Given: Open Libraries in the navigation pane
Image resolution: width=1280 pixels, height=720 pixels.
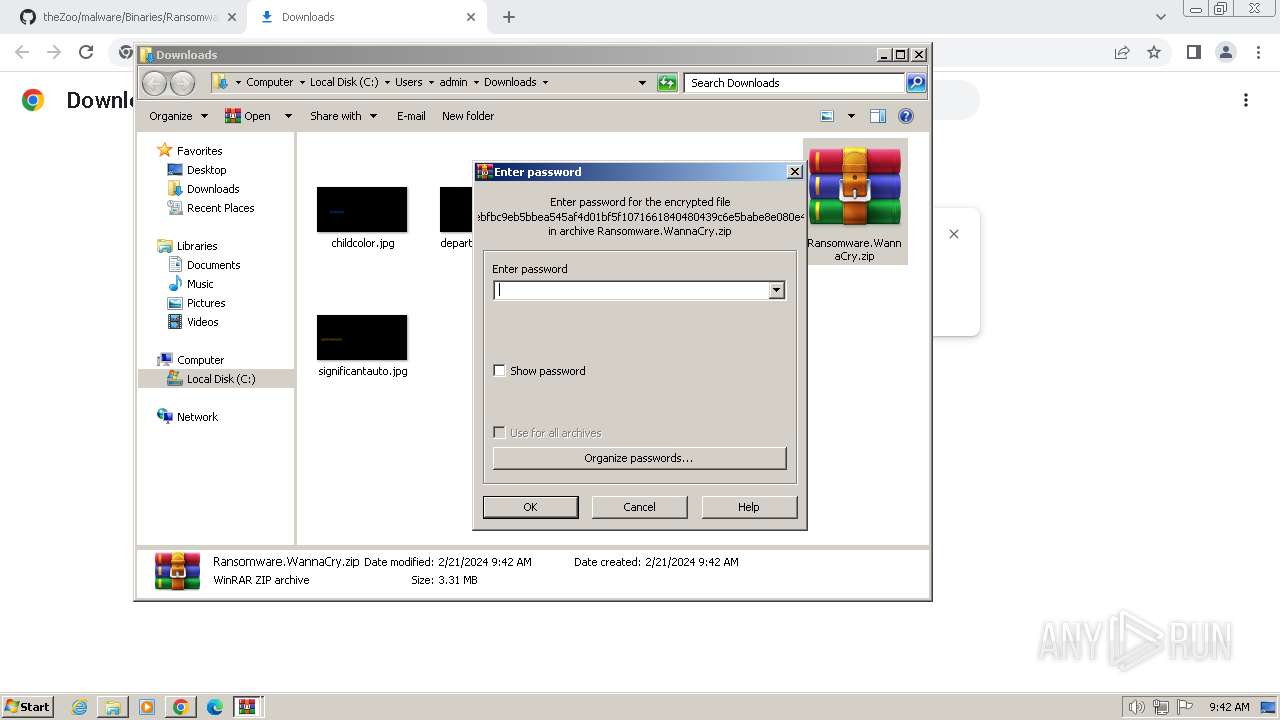Looking at the screenshot, I should pyautogui.click(x=197, y=246).
